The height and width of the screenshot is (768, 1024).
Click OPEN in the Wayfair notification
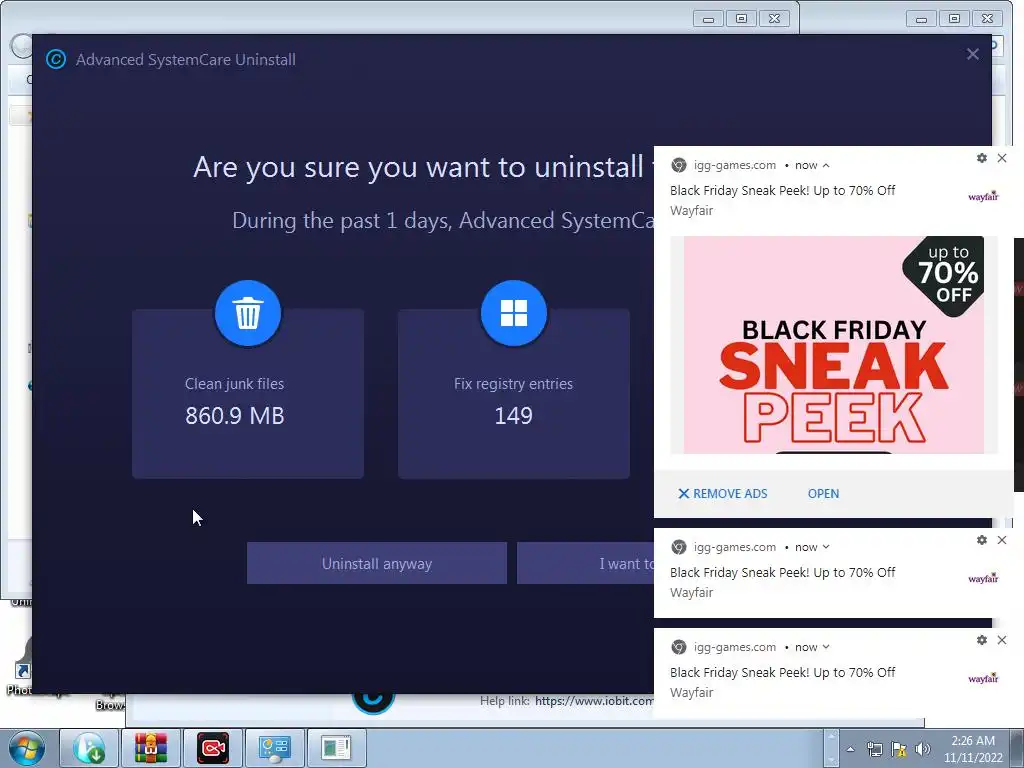(x=823, y=494)
